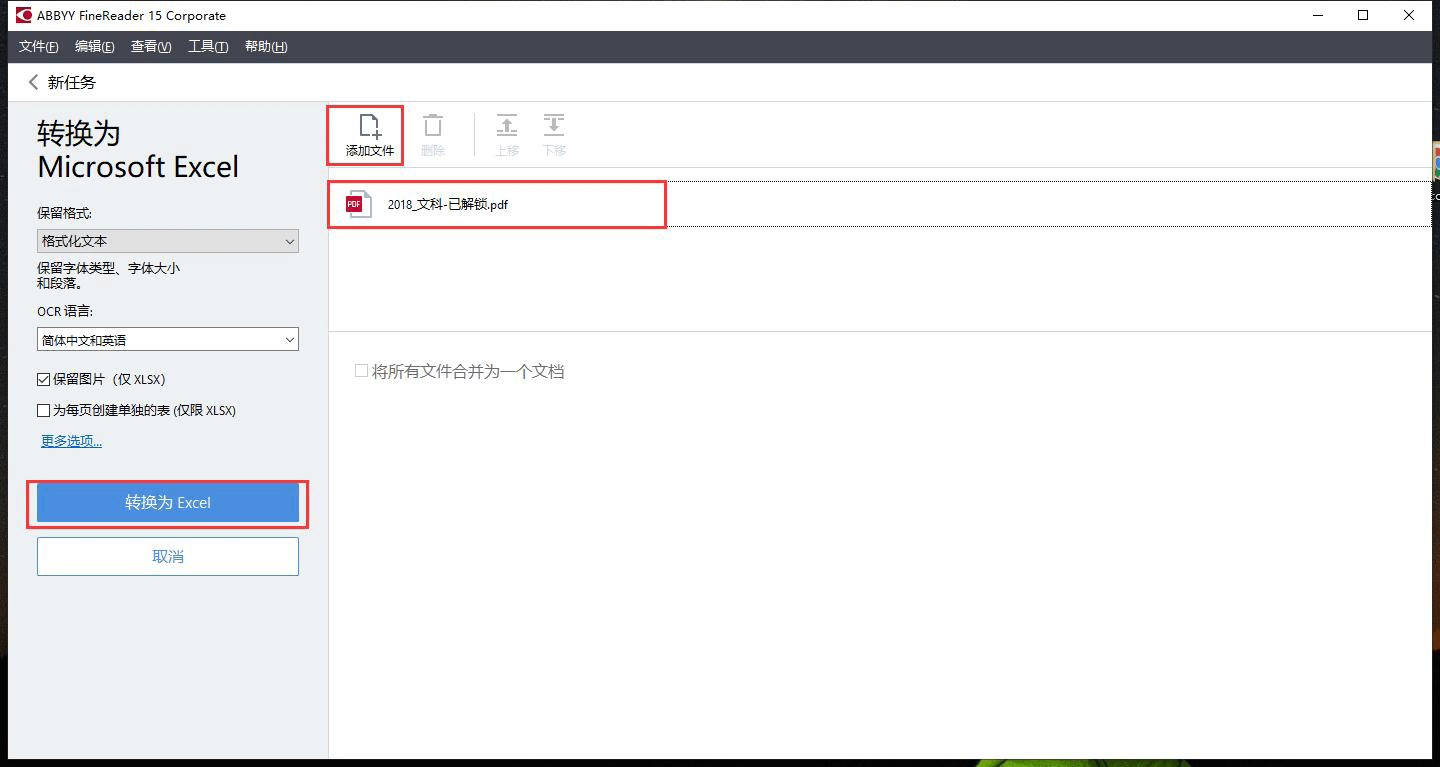This screenshot has height=767, width=1440.
Task: Open the 保留格式 dropdown showing 格式化文本
Action: [x=168, y=241]
